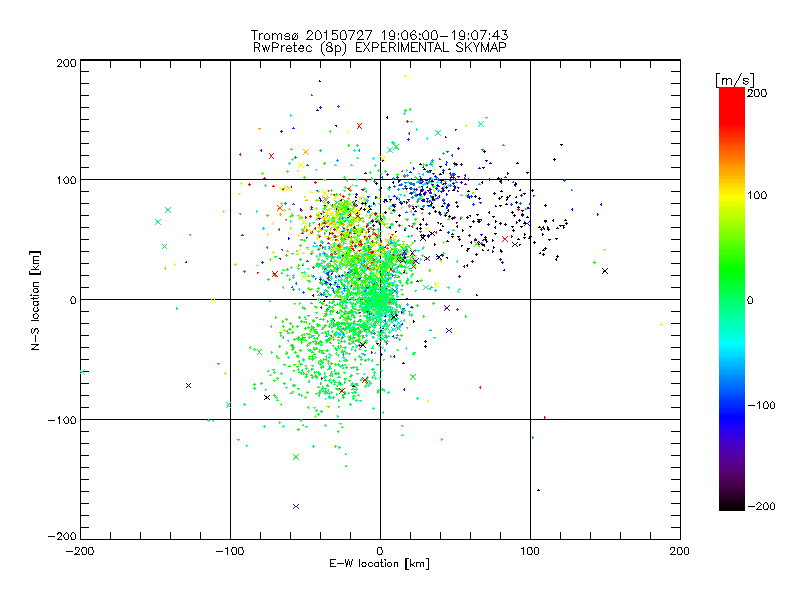Click the y-axis tick label '-100'
Image resolution: width=800 pixels, height=600 pixels.
(62, 420)
